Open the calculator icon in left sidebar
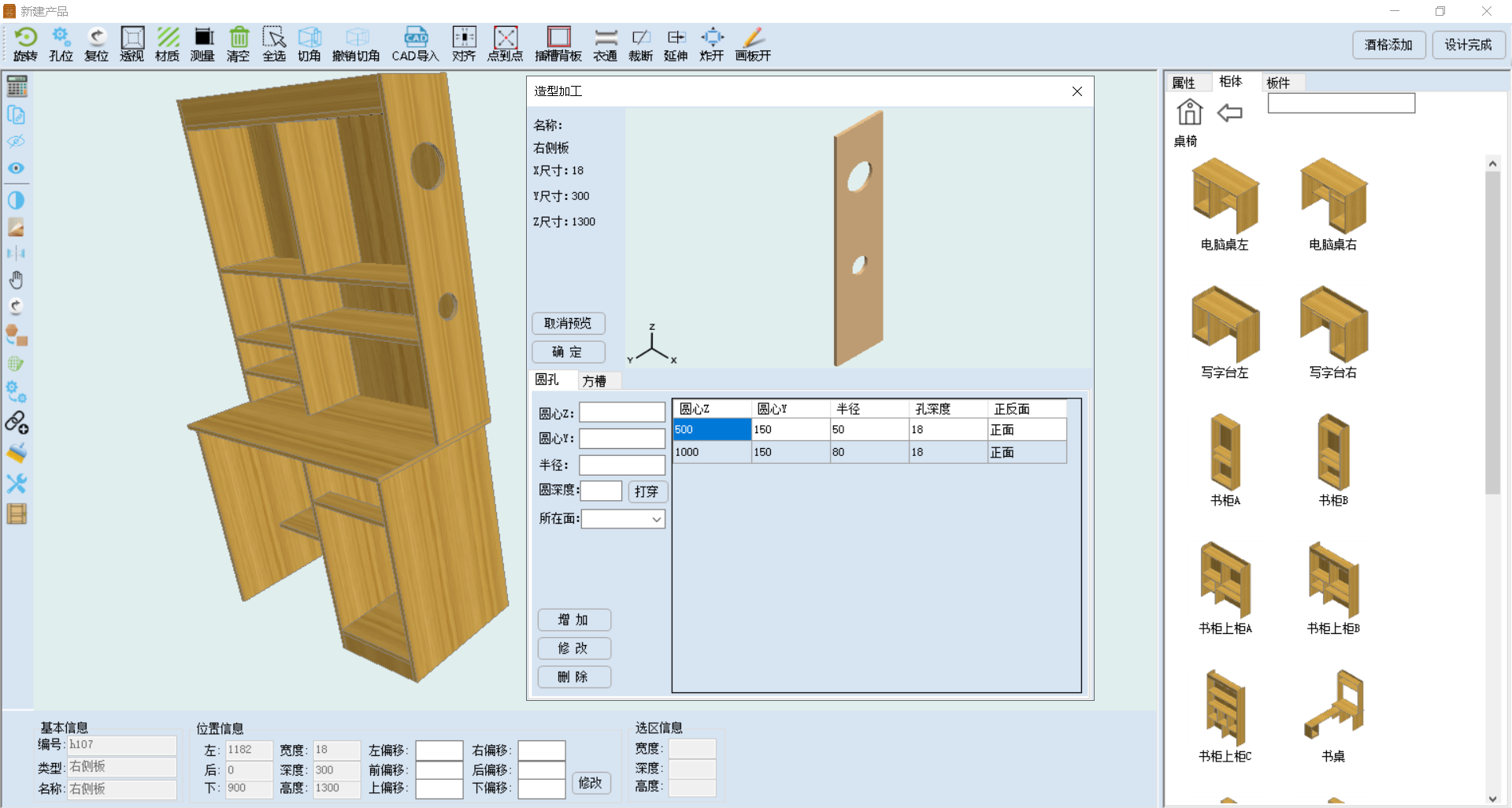This screenshot has width=1512, height=808. click(x=17, y=86)
